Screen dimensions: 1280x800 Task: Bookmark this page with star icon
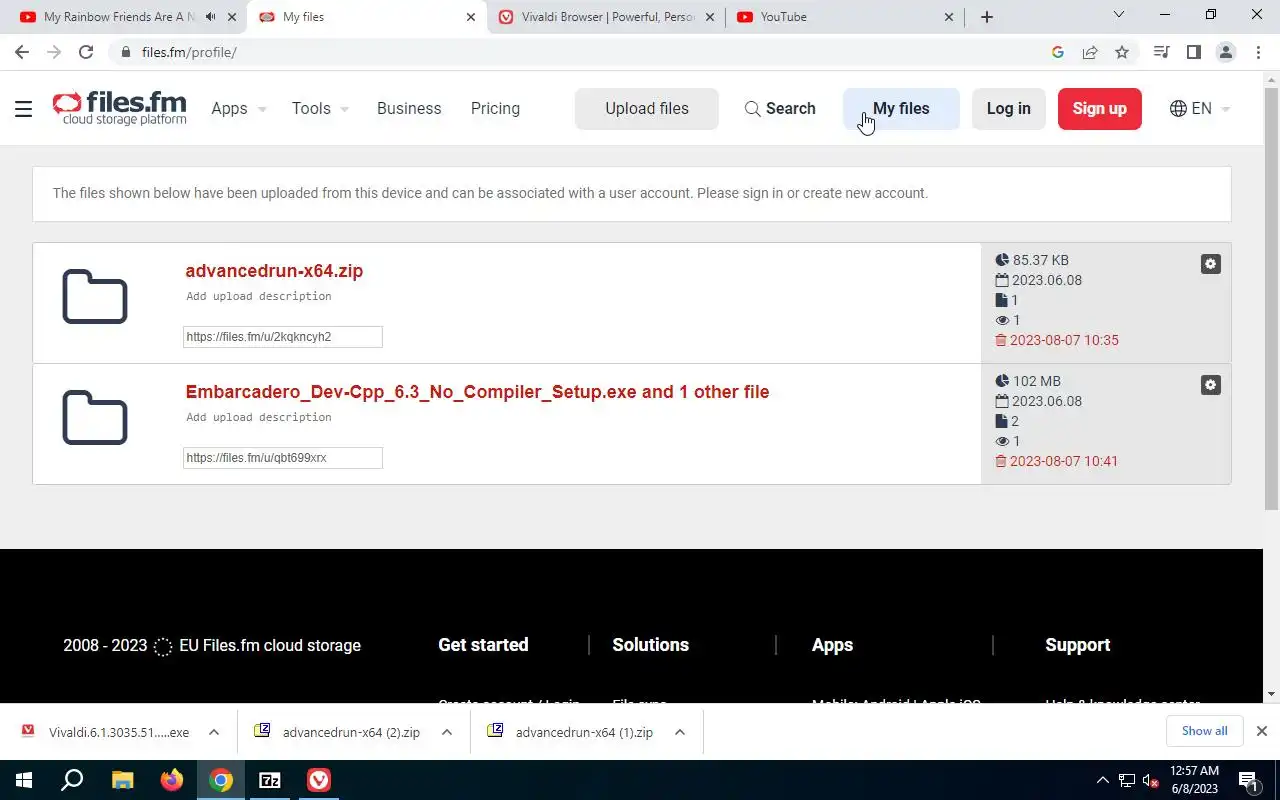pyautogui.click(x=1122, y=52)
